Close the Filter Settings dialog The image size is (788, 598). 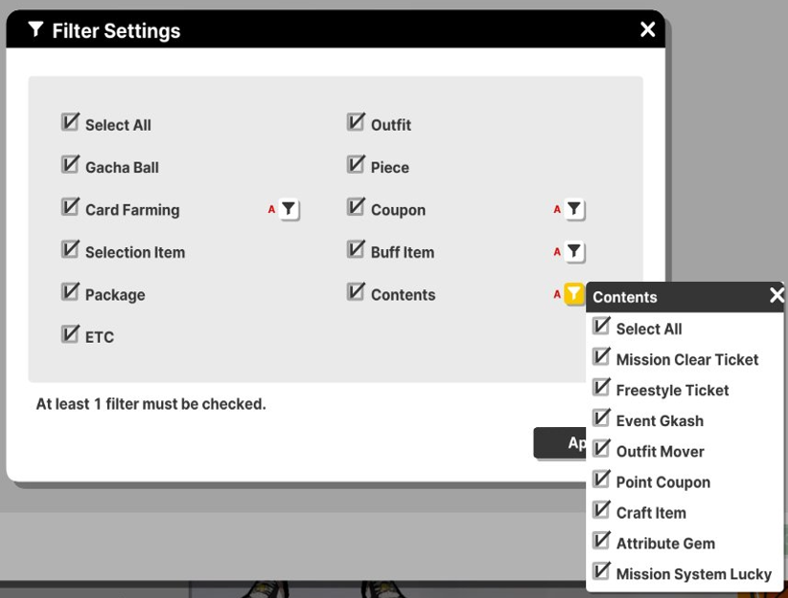point(648,30)
